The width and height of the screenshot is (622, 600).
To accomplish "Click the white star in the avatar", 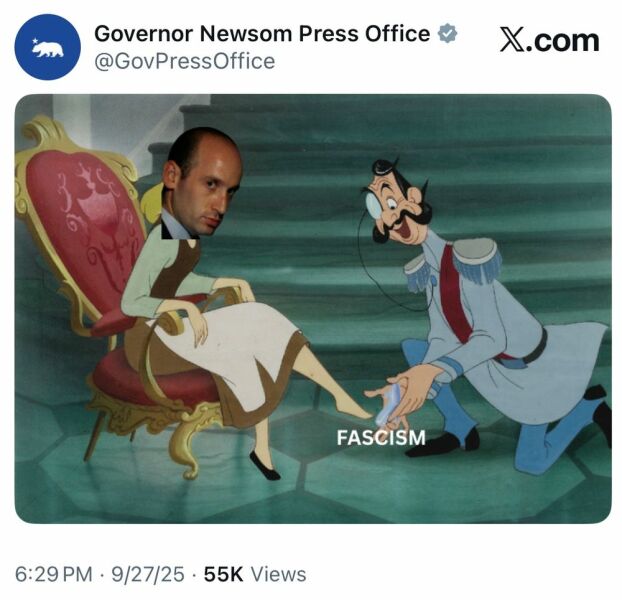I will (x=34, y=40).
